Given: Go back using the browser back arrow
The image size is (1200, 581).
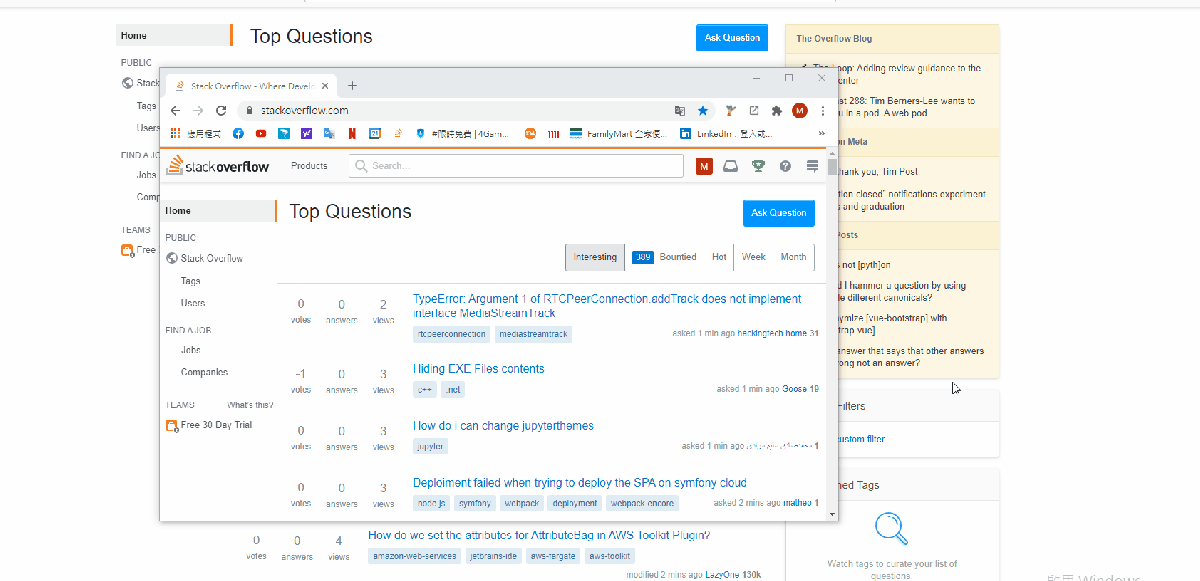Looking at the screenshot, I should 176,110.
